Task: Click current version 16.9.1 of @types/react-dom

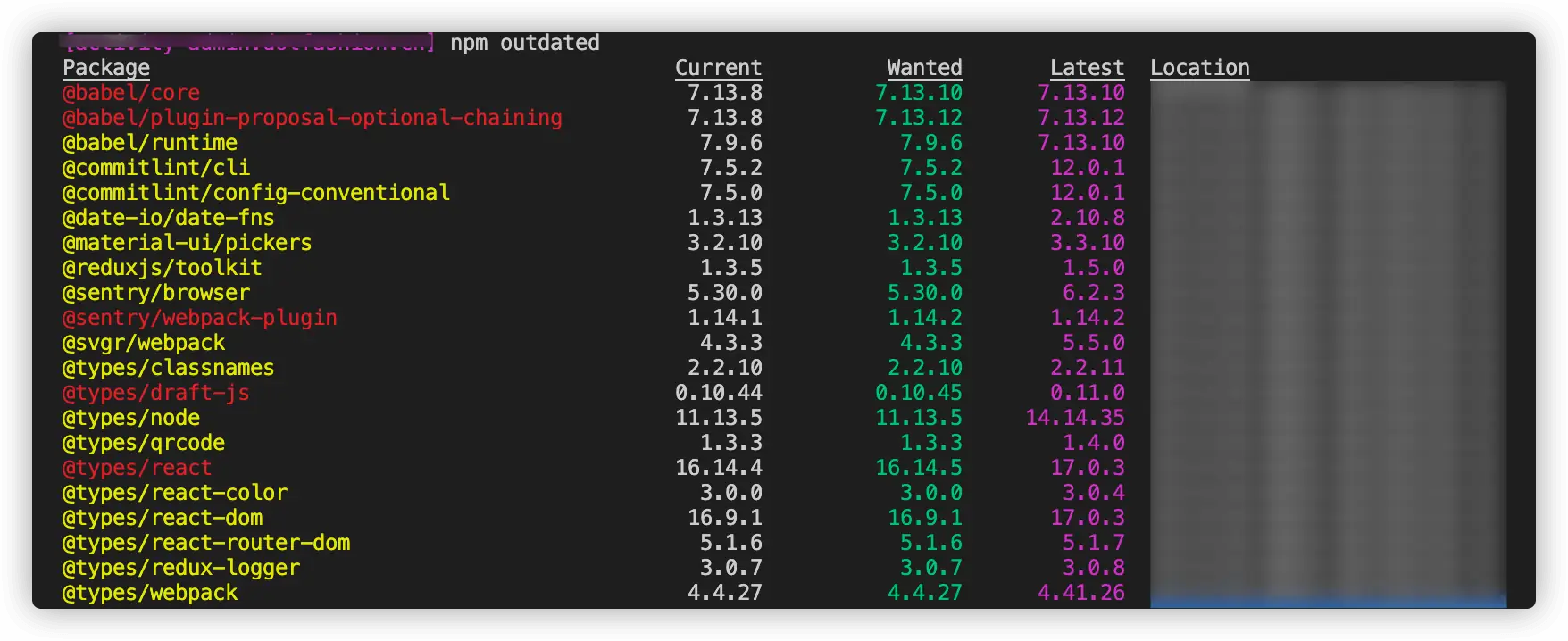Action: tap(725, 518)
